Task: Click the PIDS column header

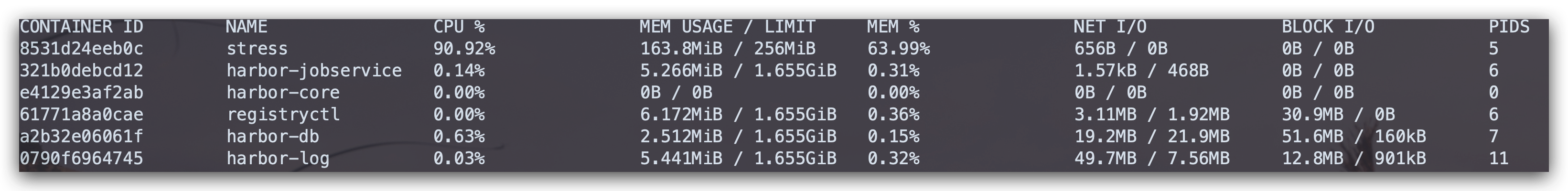Action: [x=1509, y=27]
